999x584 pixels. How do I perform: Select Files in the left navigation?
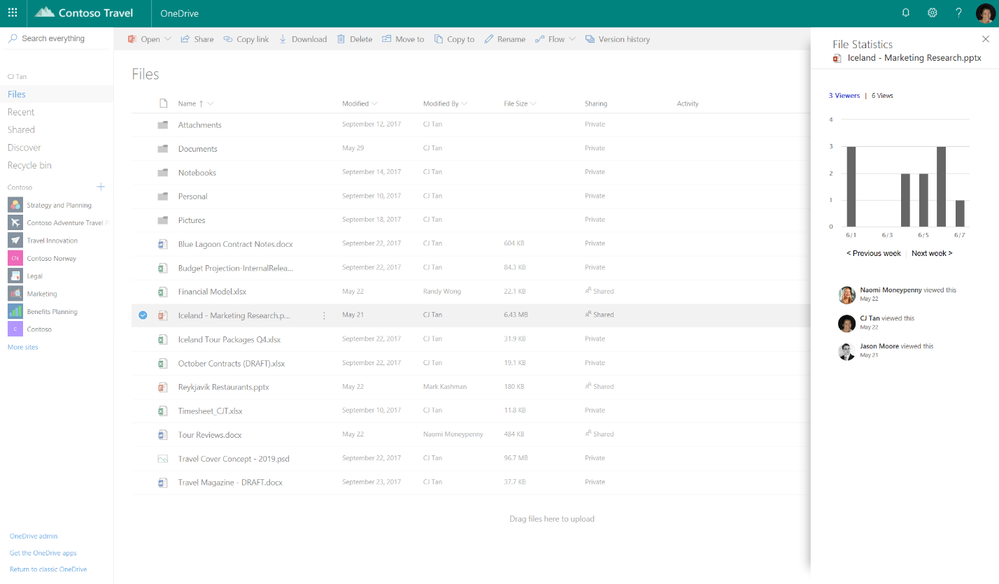(x=57, y=94)
